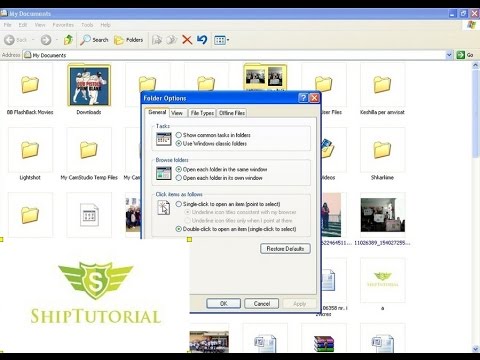Viewport: 480px width, 360px height.
Task: Open the Views toolbar dropdown
Action: [222, 40]
